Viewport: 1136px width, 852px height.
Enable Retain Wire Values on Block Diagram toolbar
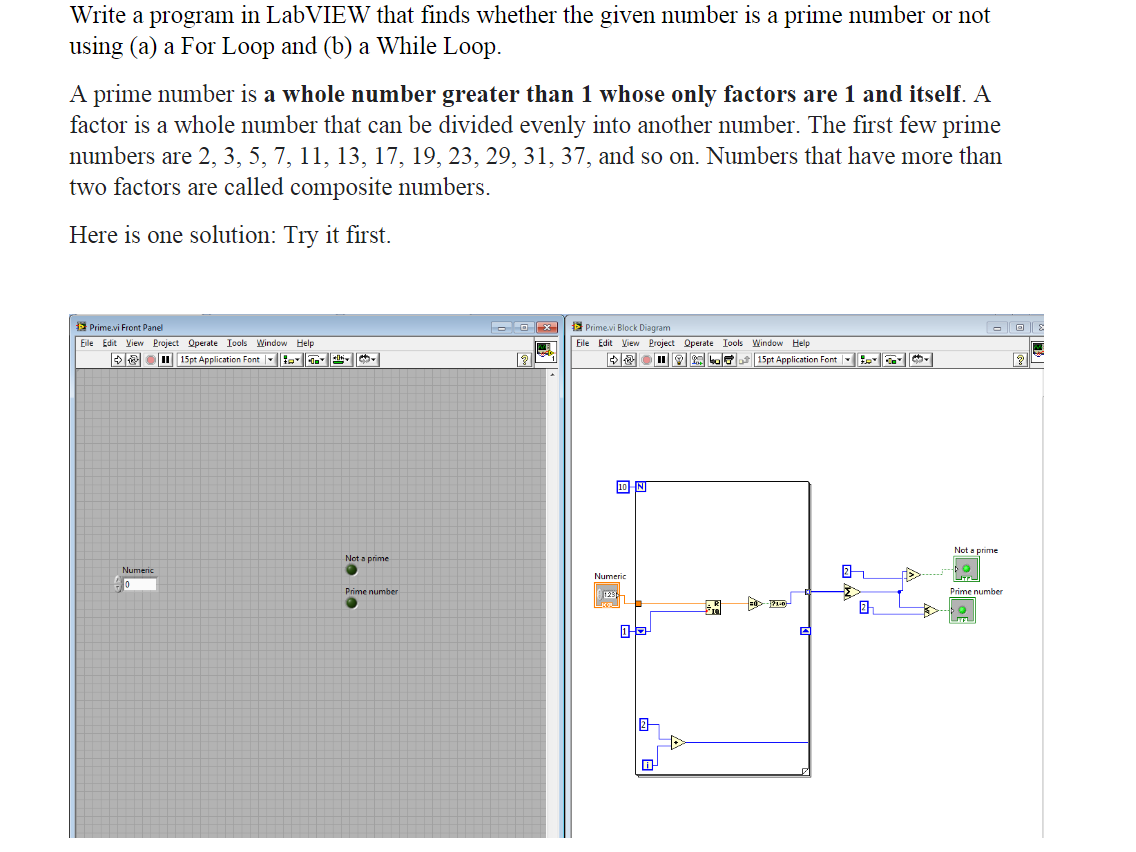(696, 360)
